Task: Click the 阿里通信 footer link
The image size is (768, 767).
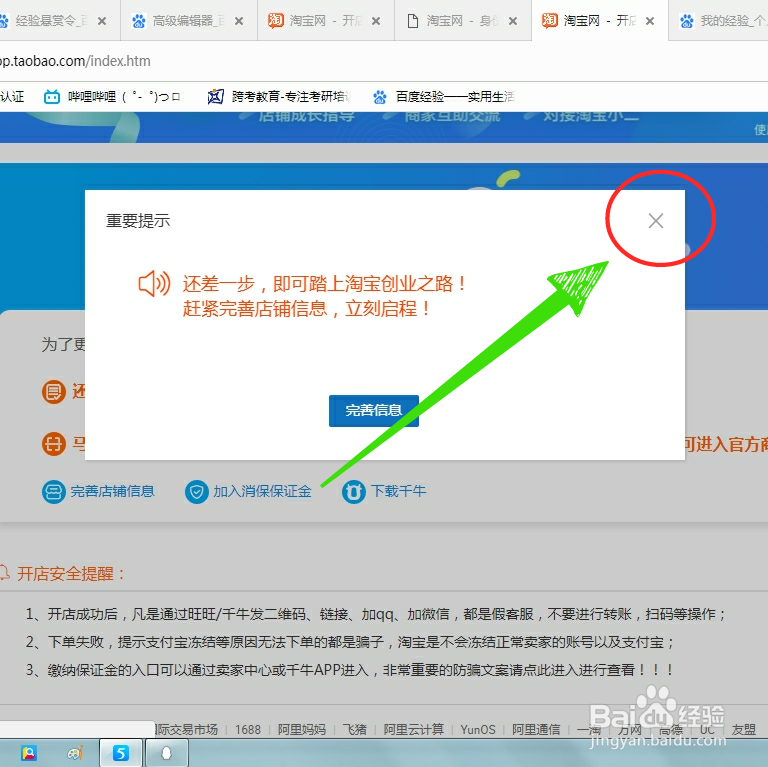Action: (x=536, y=729)
